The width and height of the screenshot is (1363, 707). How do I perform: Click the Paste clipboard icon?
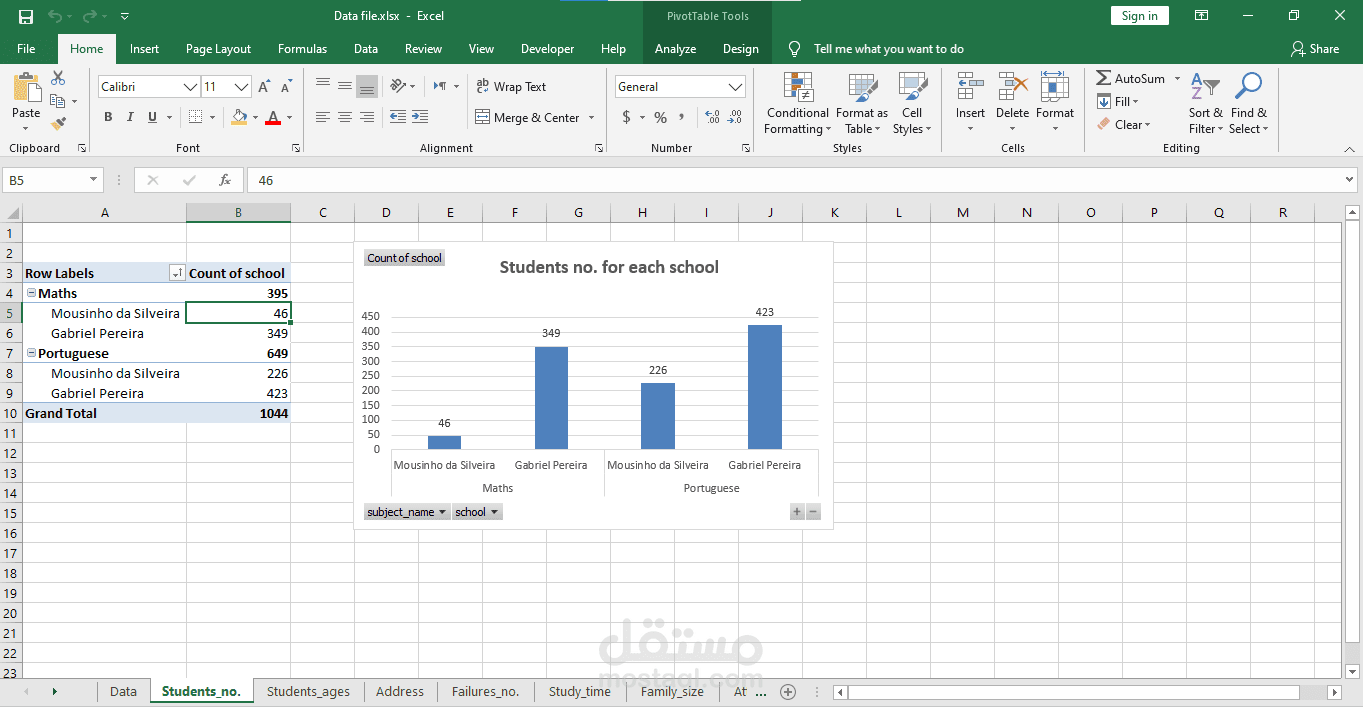click(26, 88)
